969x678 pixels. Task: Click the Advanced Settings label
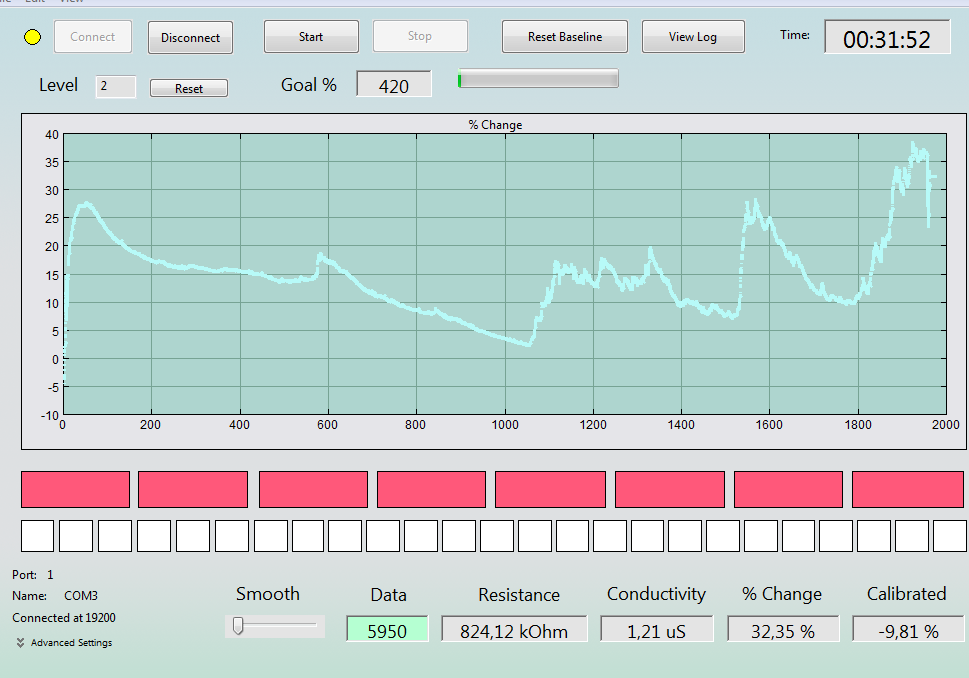click(72, 643)
